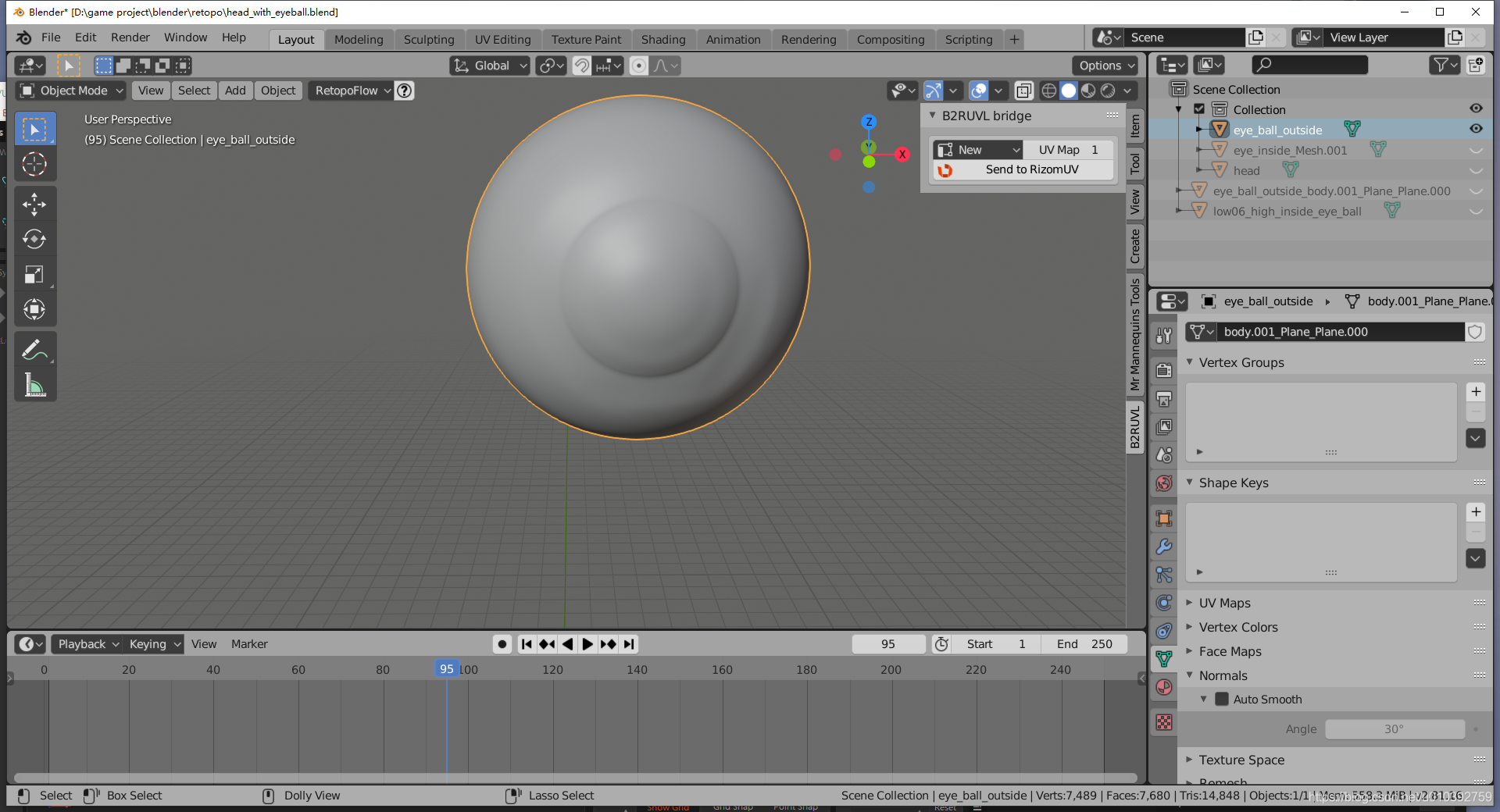
Task: Click the red X axis gizmo
Action: 902,155
